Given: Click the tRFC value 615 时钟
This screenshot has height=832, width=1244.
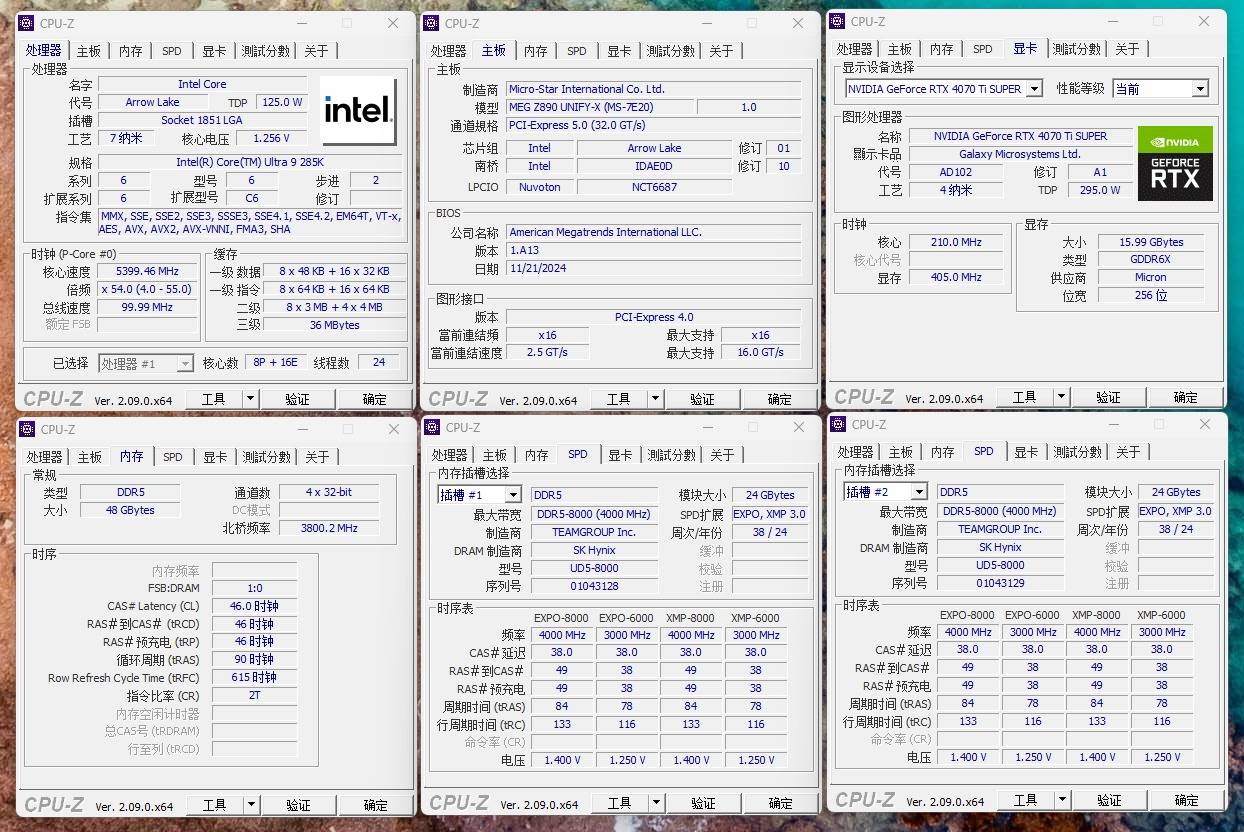Looking at the screenshot, I should [x=254, y=678].
